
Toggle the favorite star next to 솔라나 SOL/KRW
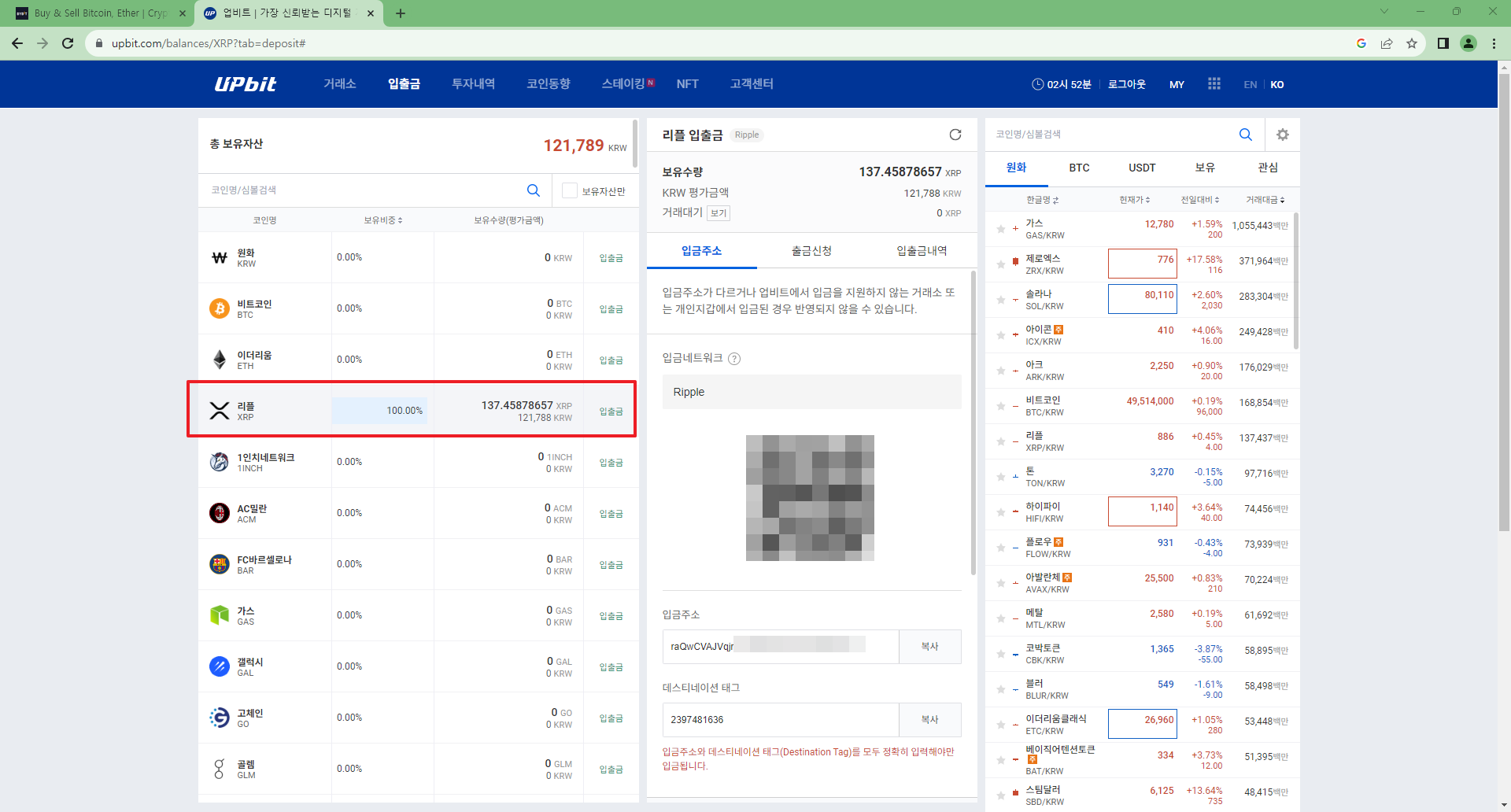pyautogui.click(x=1000, y=299)
